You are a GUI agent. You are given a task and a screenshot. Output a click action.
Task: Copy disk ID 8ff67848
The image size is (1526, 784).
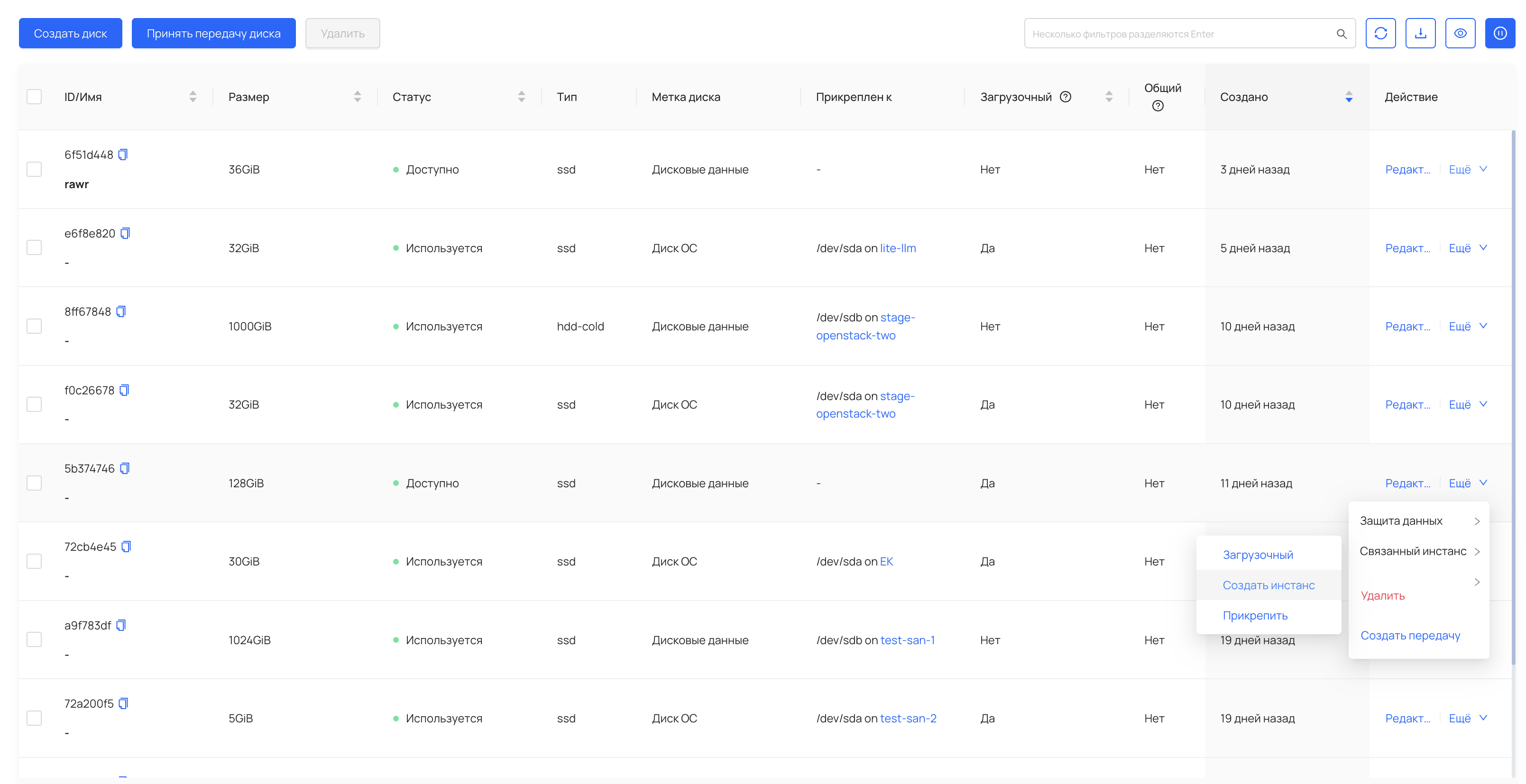(x=121, y=311)
